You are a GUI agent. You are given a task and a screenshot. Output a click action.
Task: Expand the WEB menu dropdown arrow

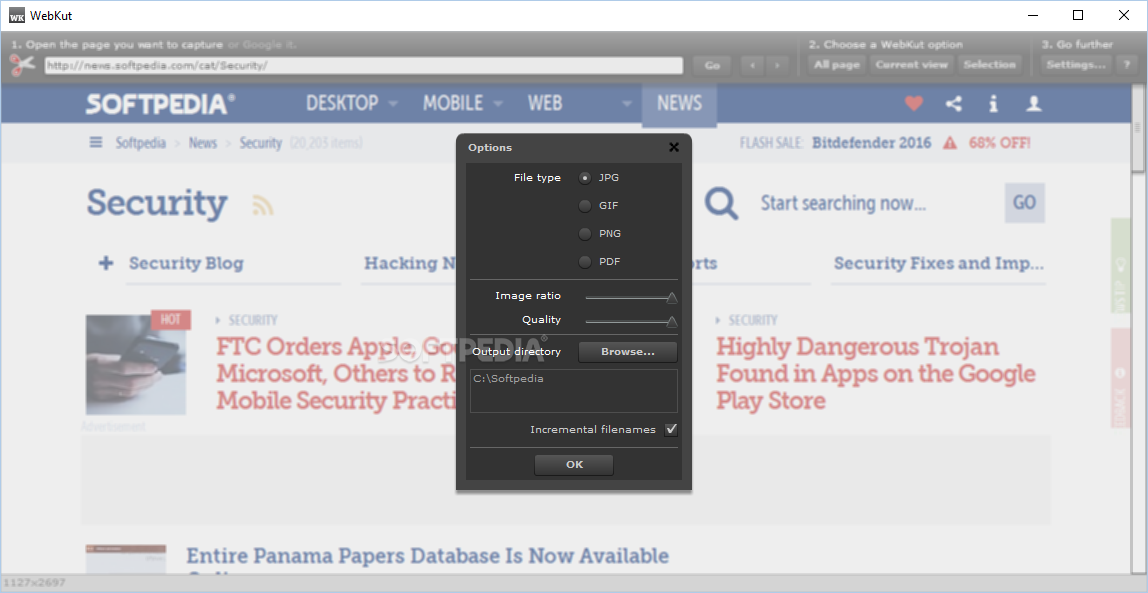[627, 104]
